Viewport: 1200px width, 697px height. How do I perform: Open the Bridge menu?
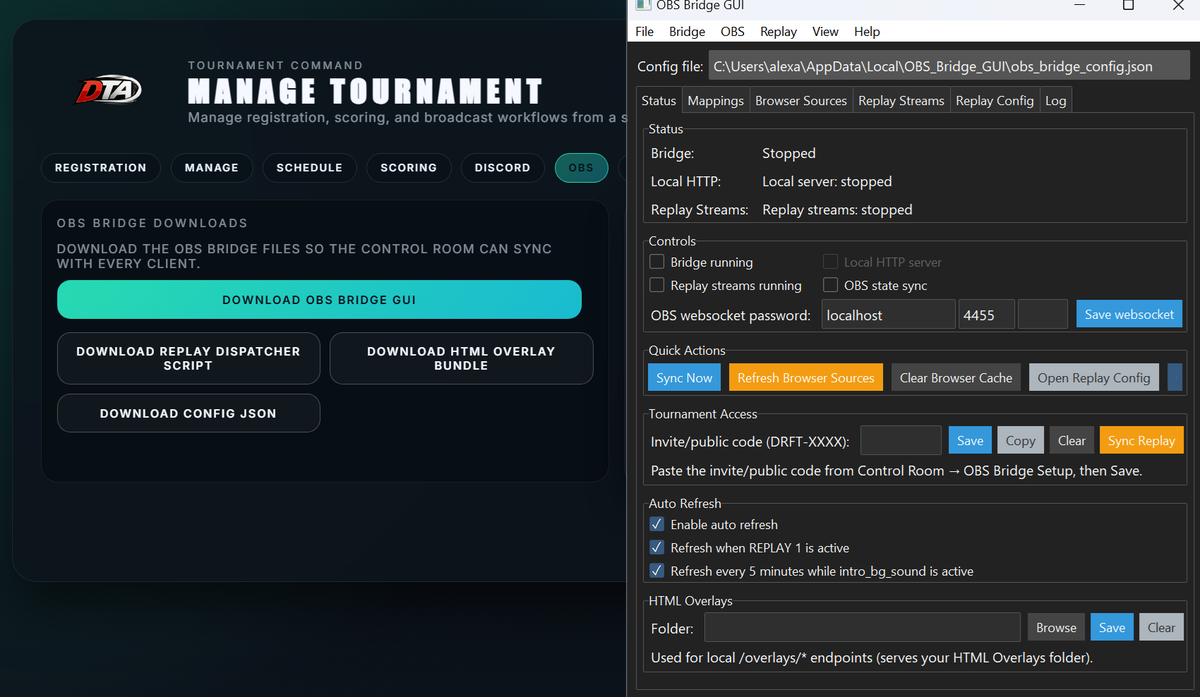(686, 31)
